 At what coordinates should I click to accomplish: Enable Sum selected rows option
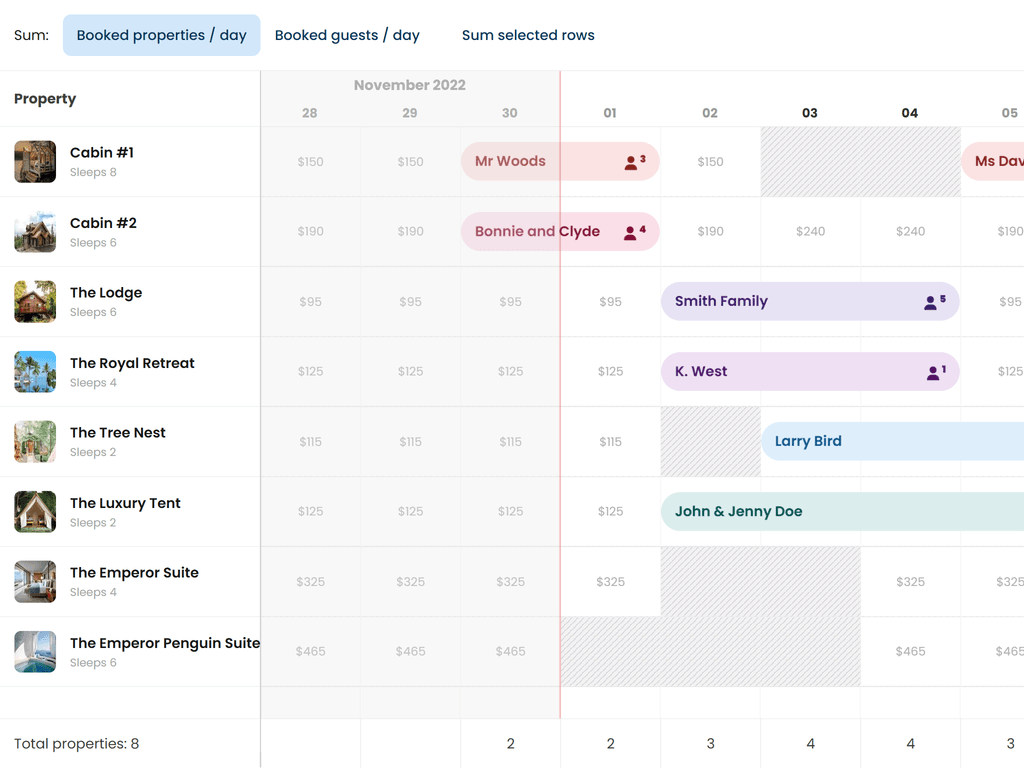528,35
